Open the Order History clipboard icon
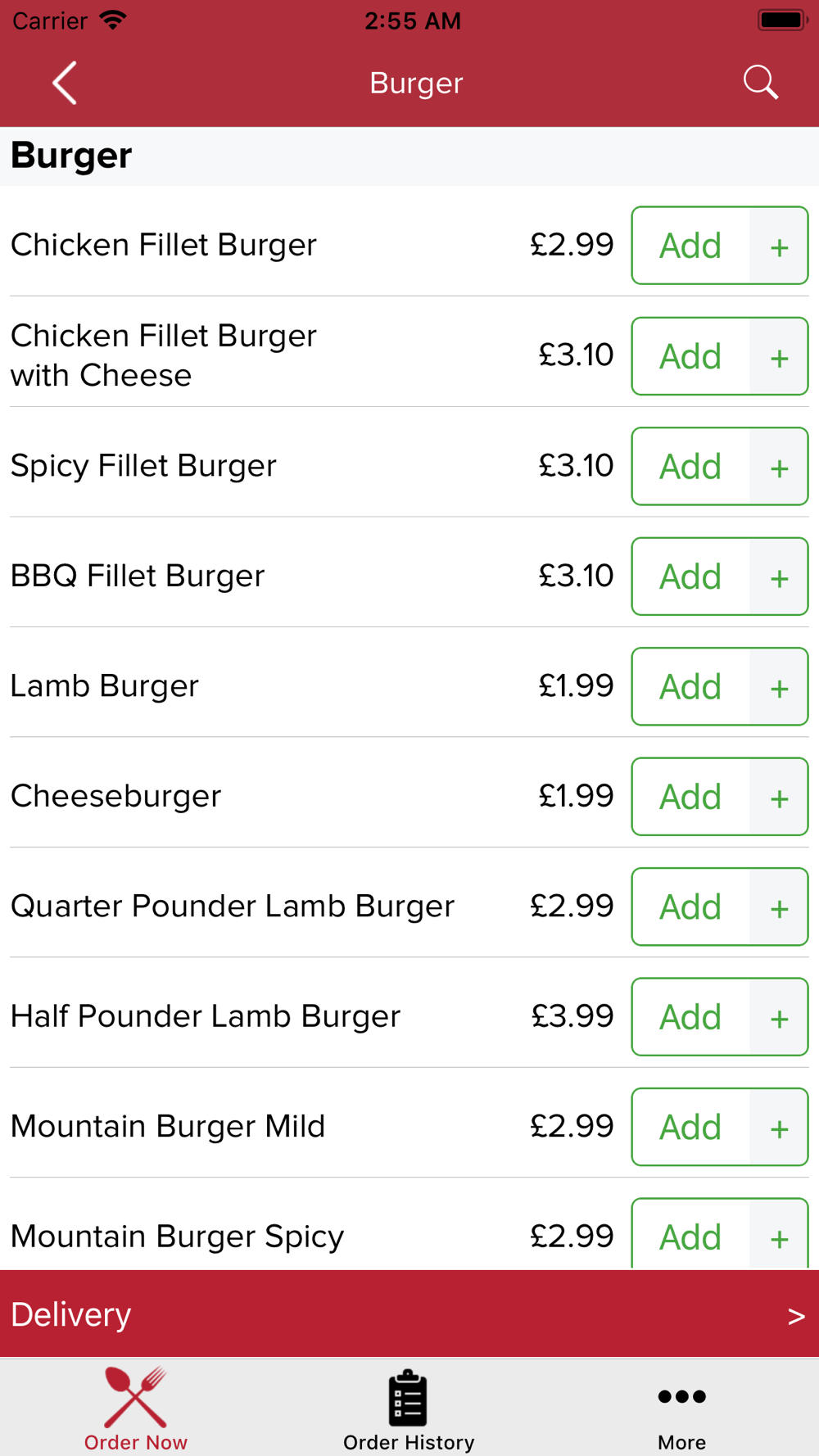The image size is (819, 1456). [408, 1398]
